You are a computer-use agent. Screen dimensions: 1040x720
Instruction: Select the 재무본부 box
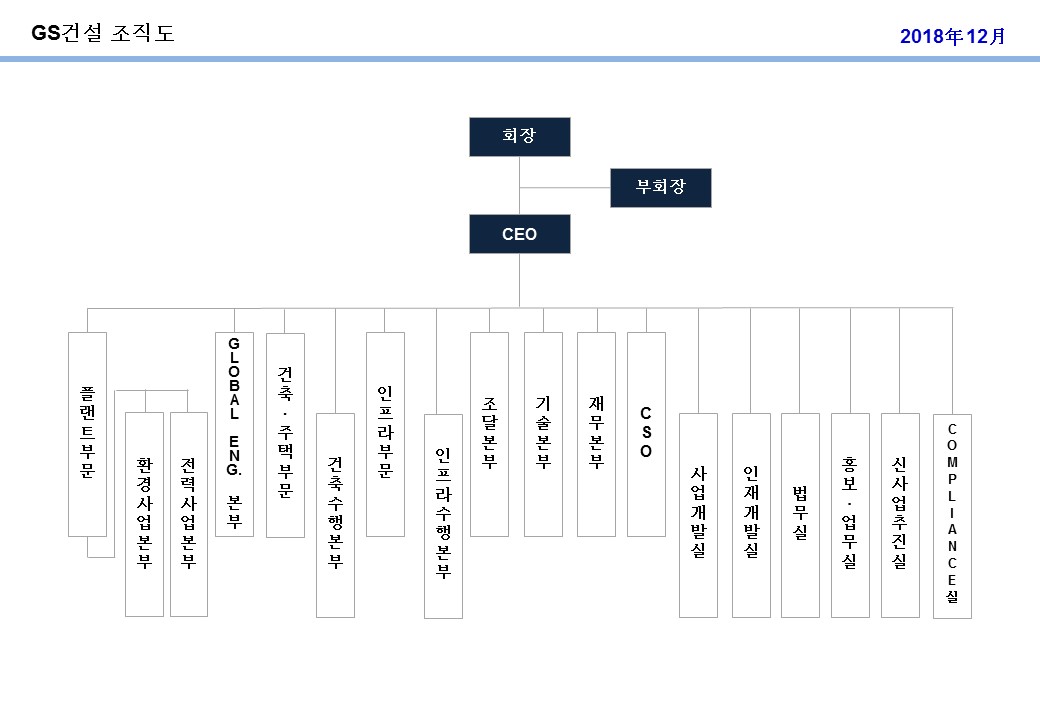pos(596,434)
